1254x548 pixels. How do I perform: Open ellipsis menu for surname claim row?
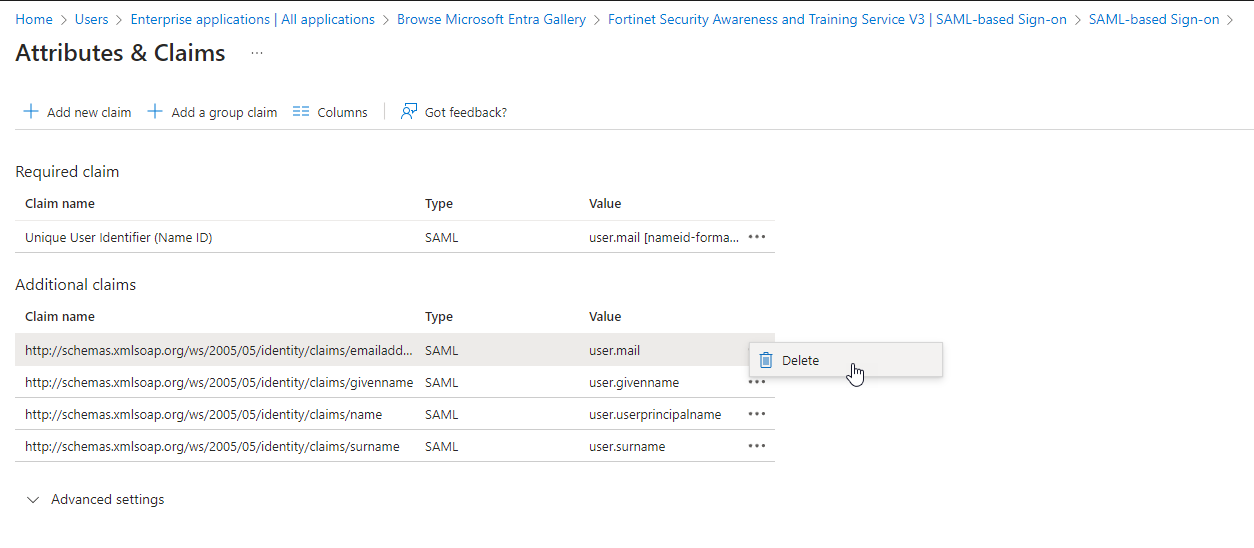pos(757,446)
